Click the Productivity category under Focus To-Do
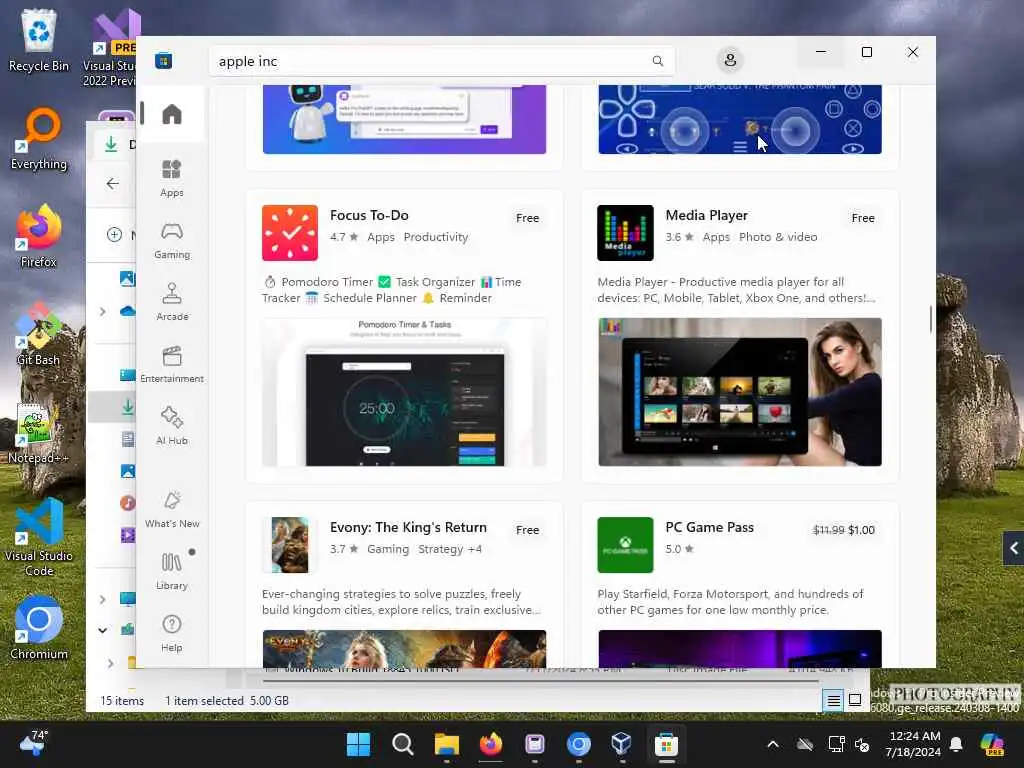The height and width of the screenshot is (768, 1024). point(436,237)
